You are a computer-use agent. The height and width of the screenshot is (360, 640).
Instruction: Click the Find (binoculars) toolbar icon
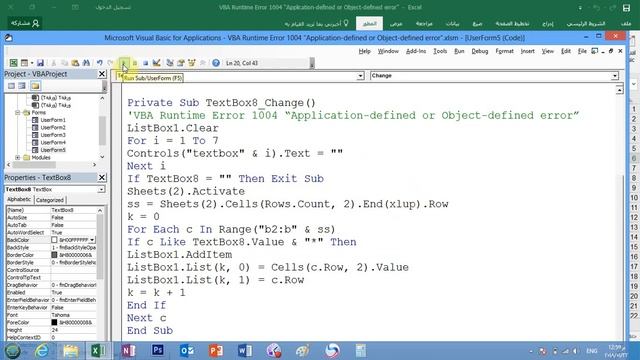[86, 63]
